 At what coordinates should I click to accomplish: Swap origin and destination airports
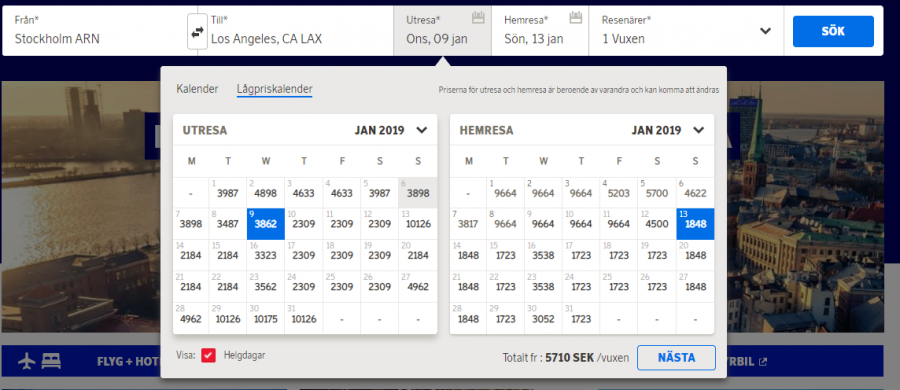(x=197, y=33)
